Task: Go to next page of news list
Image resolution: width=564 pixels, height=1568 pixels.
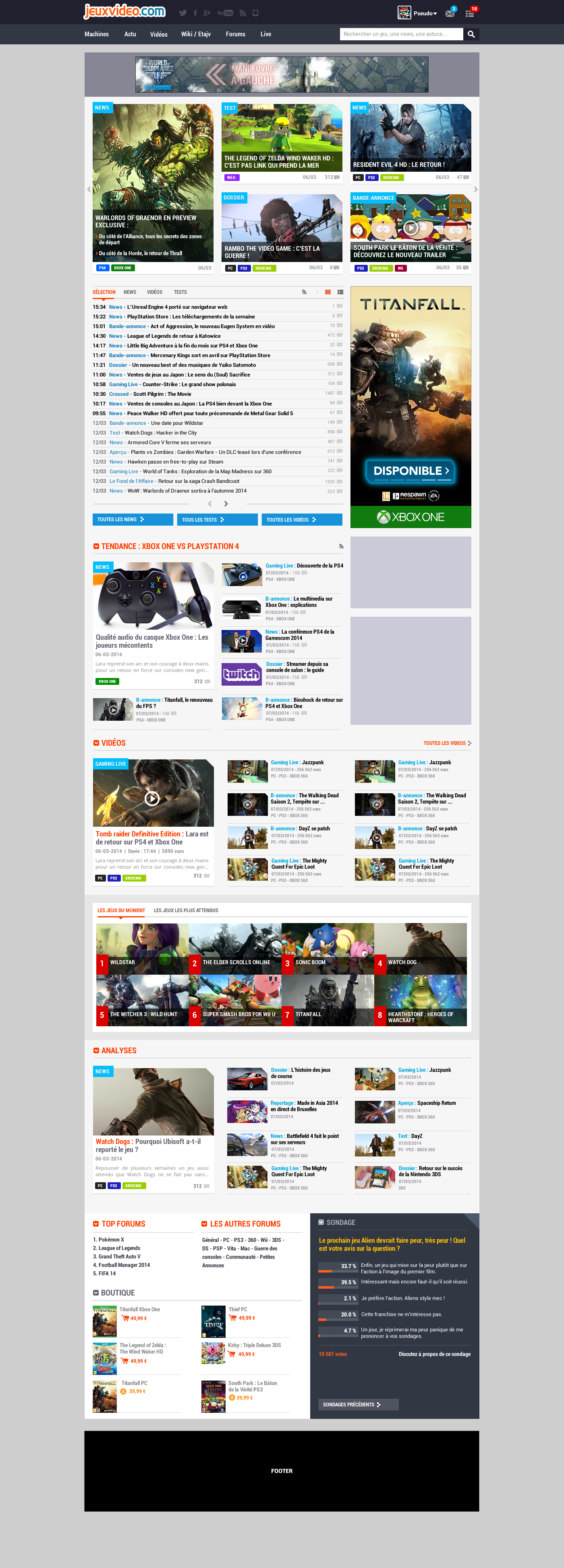Action: pyautogui.click(x=226, y=503)
